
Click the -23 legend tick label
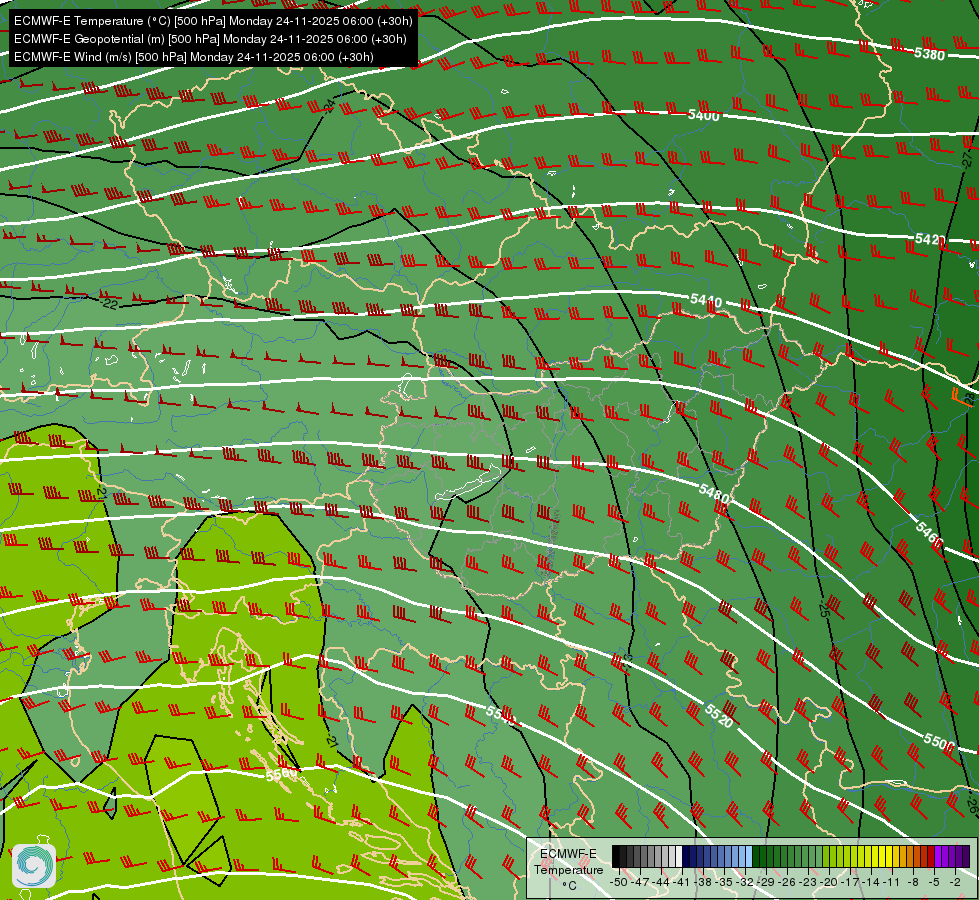pyautogui.click(x=808, y=883)
